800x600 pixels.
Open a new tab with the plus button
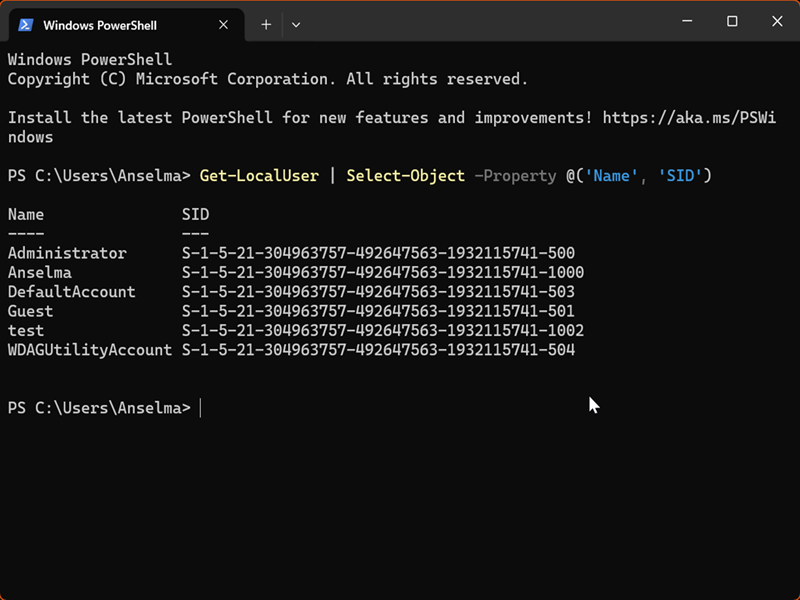click(x=266, y=25)
